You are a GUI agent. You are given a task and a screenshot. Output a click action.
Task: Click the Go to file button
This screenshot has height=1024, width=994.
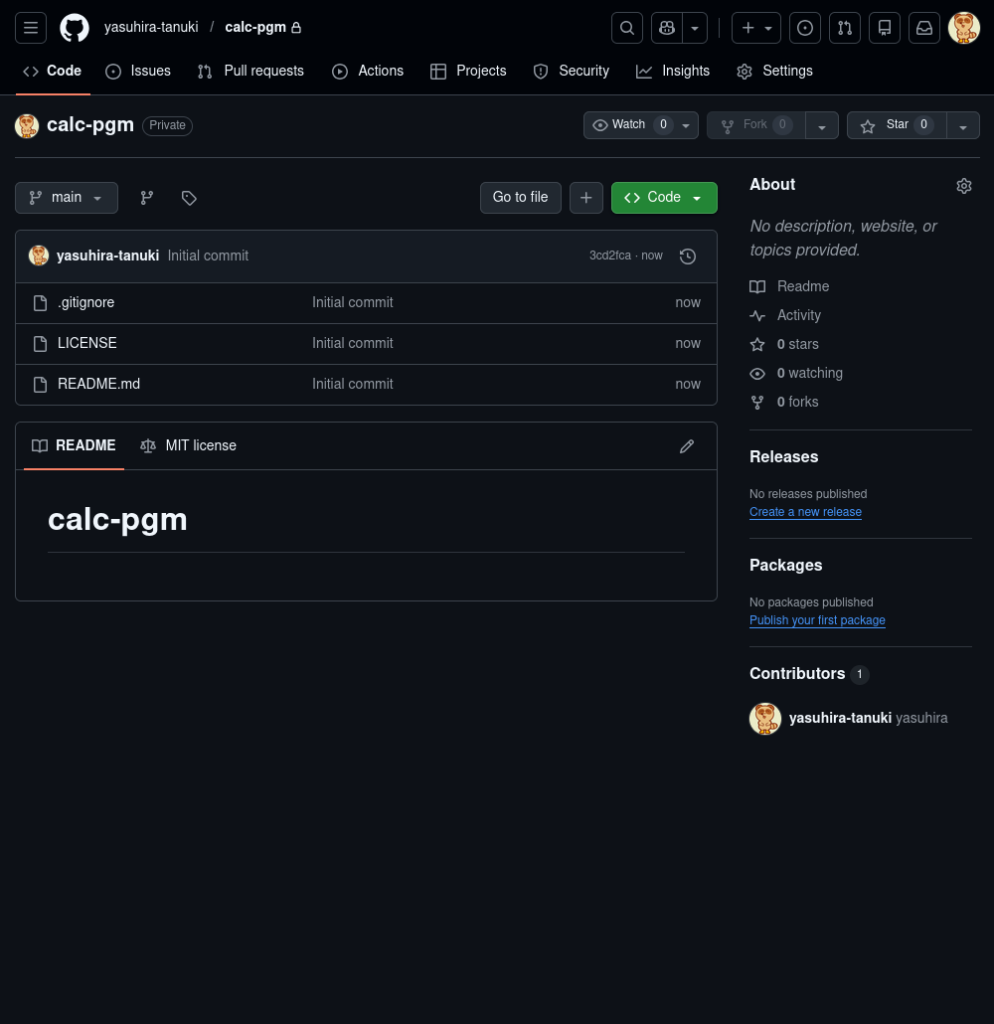coord(520,198)
